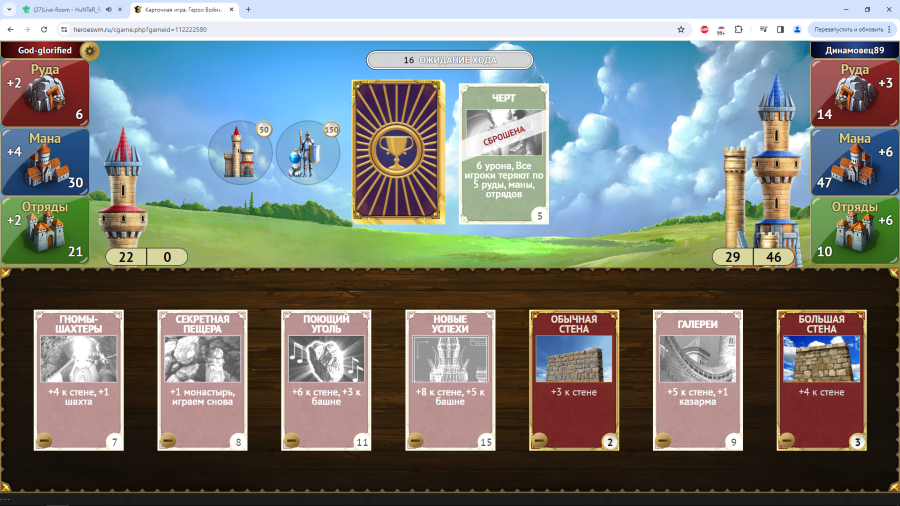Screen dimensions: 900x506
Task: Open the browser extensions puzzle icon
Action: [x=738, y=29]
